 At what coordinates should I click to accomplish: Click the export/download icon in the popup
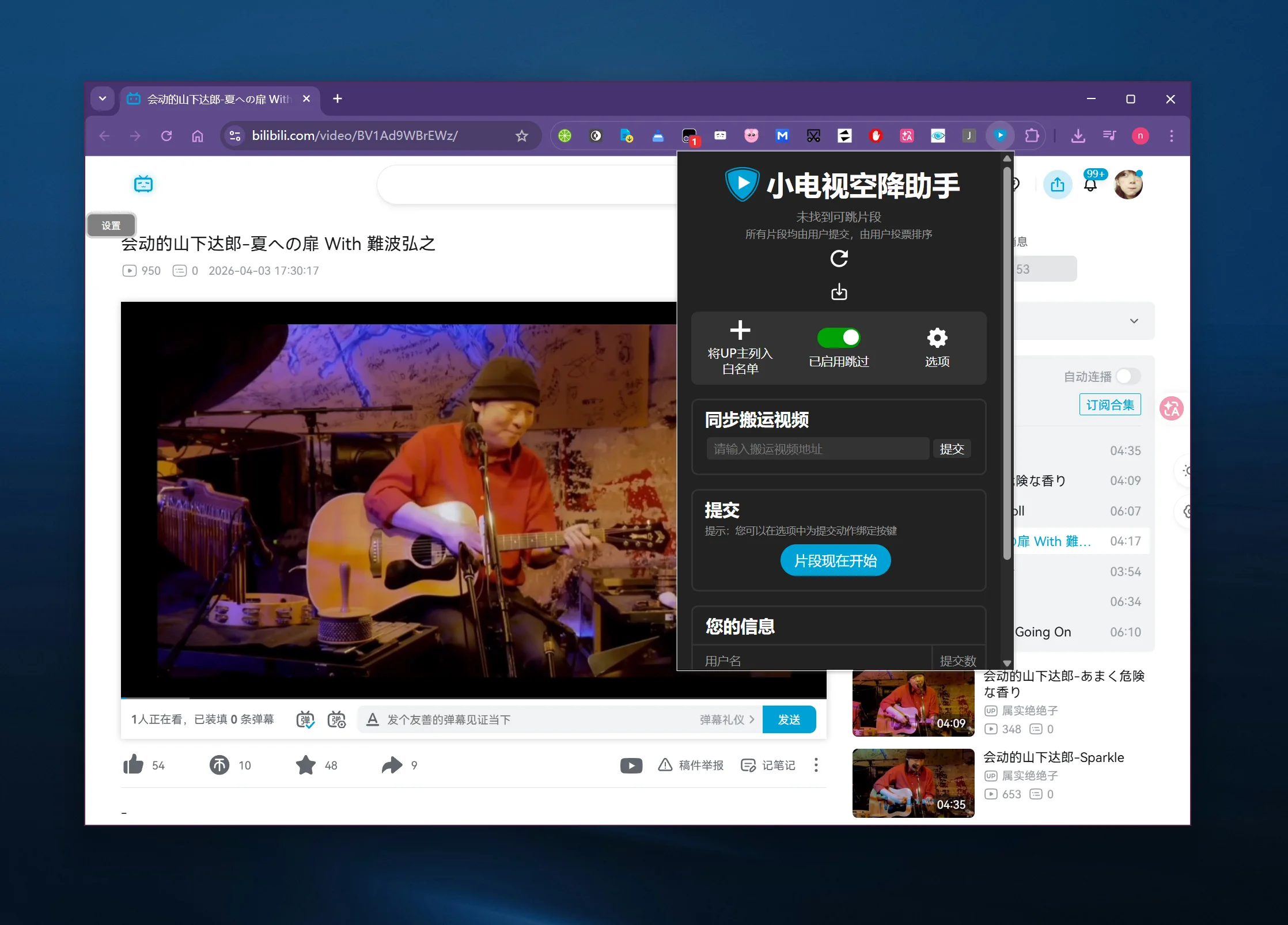pyautogui.click(x=839, y=291)
